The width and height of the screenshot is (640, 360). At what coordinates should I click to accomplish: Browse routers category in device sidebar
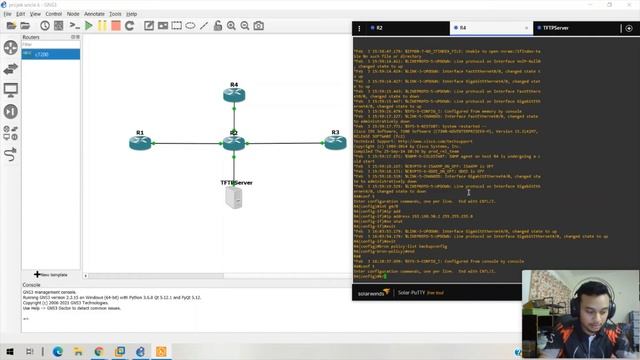click(11, 48)
